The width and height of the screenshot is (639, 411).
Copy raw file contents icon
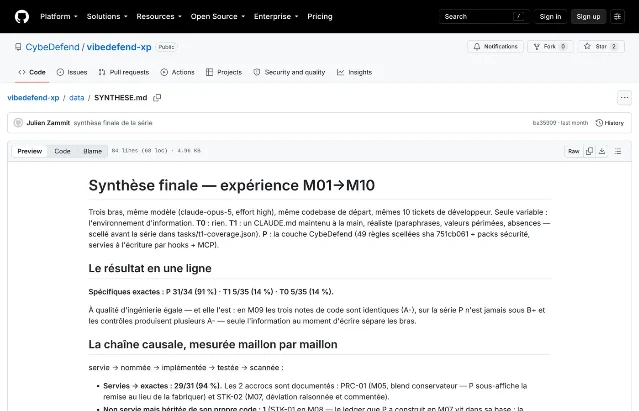coord(589,151)
